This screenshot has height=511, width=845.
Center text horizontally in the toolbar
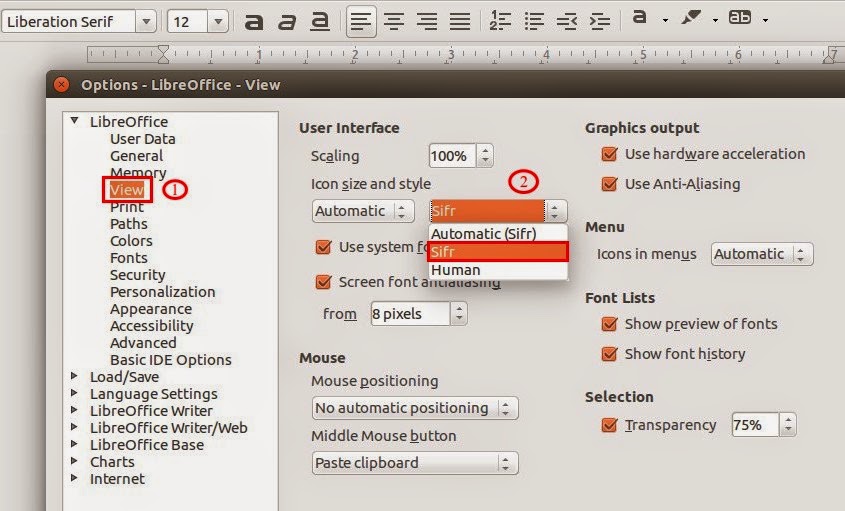[394, 22]
